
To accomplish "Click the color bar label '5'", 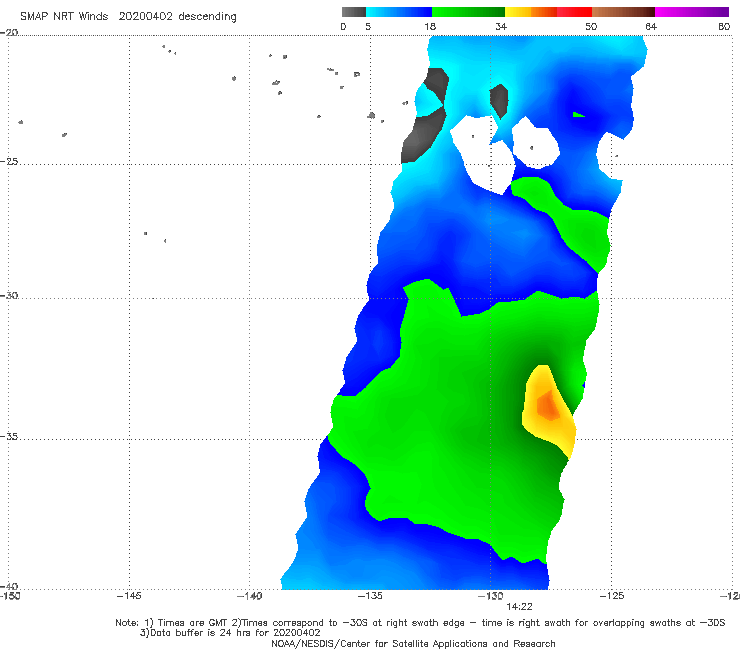I will (x=368, y=26).
